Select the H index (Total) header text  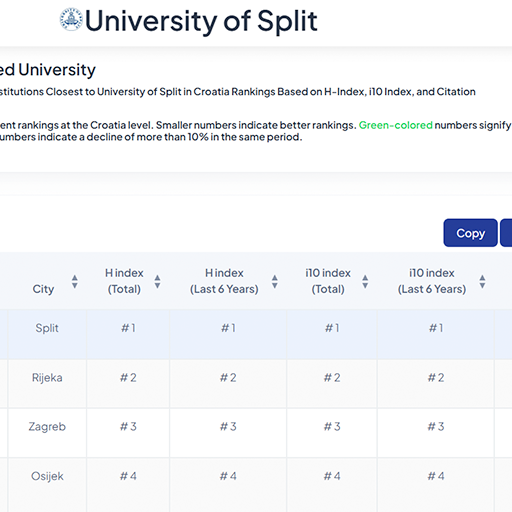pyautogui.click(x=124, y=281)
